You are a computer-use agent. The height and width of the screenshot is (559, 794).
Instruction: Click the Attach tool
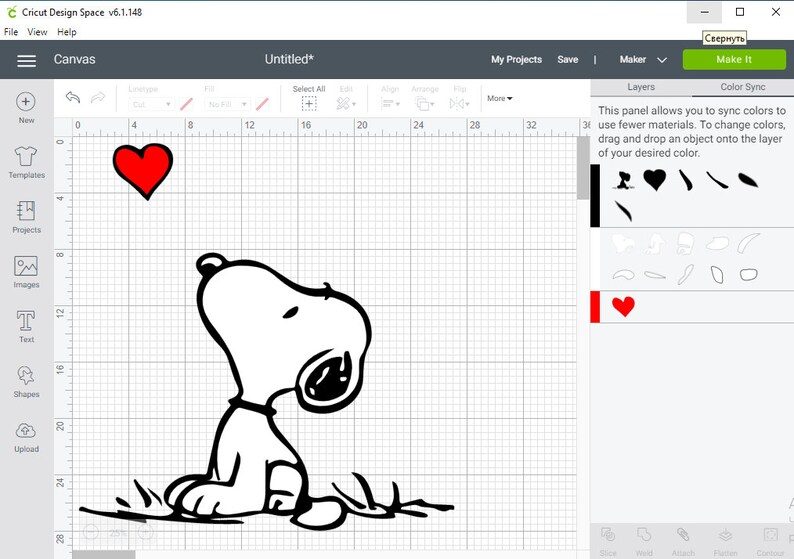(683, 541)
